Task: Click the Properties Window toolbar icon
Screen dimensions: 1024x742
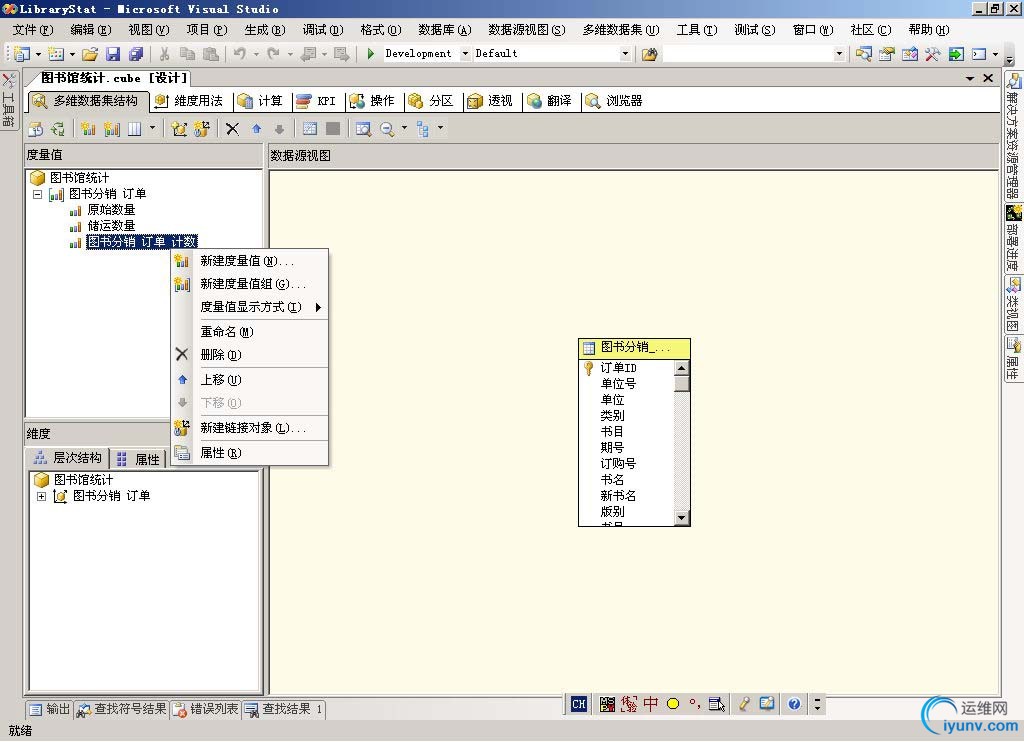Action: click(887, 54)
